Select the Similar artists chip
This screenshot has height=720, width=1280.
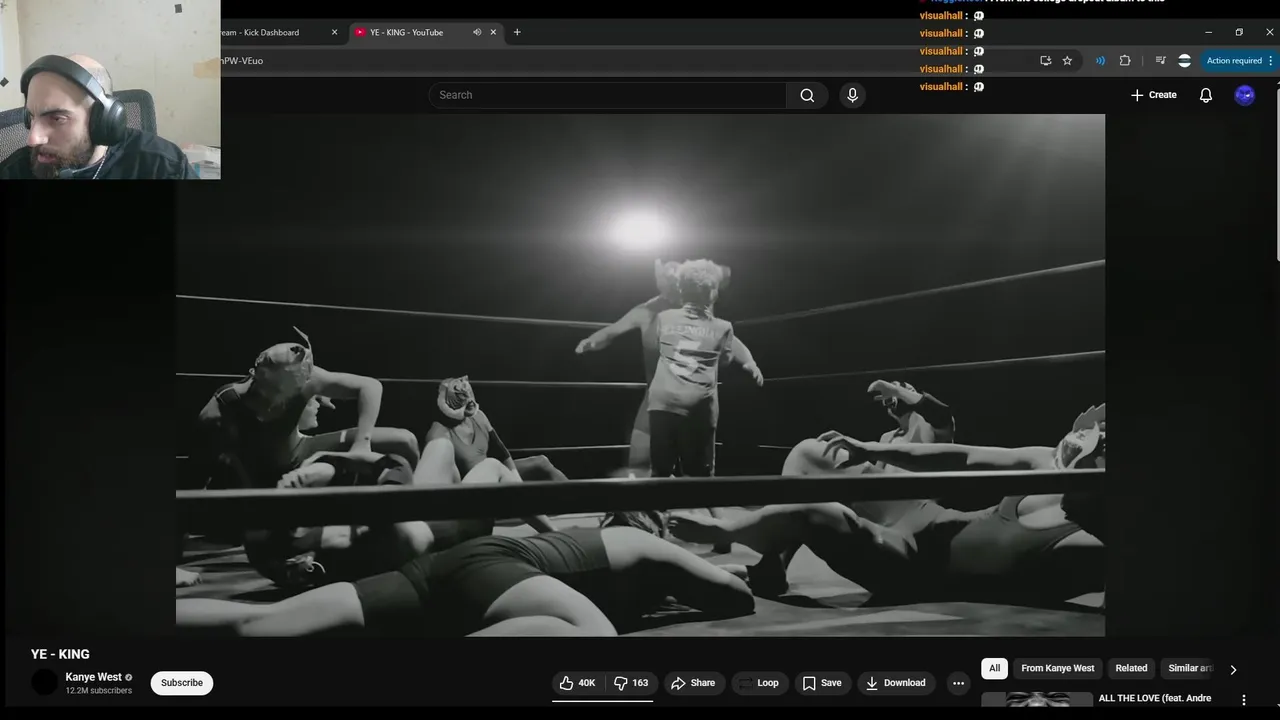(x=1190, y=668)
